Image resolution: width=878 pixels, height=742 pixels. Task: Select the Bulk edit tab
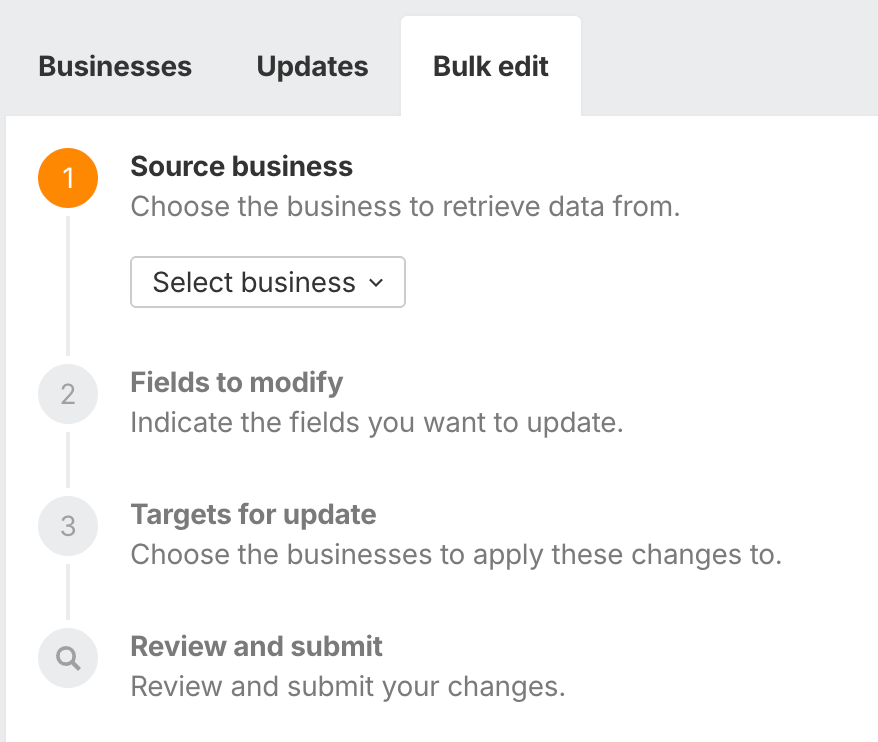click(491, 67)
